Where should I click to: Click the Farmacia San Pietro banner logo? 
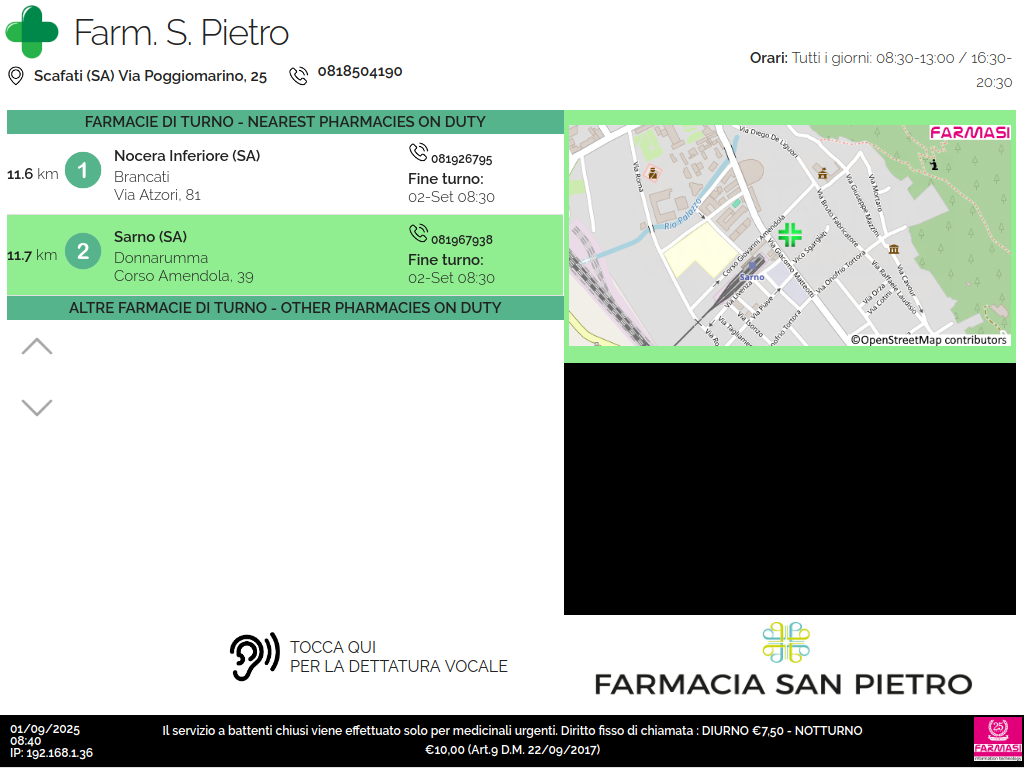coord(783,660)
